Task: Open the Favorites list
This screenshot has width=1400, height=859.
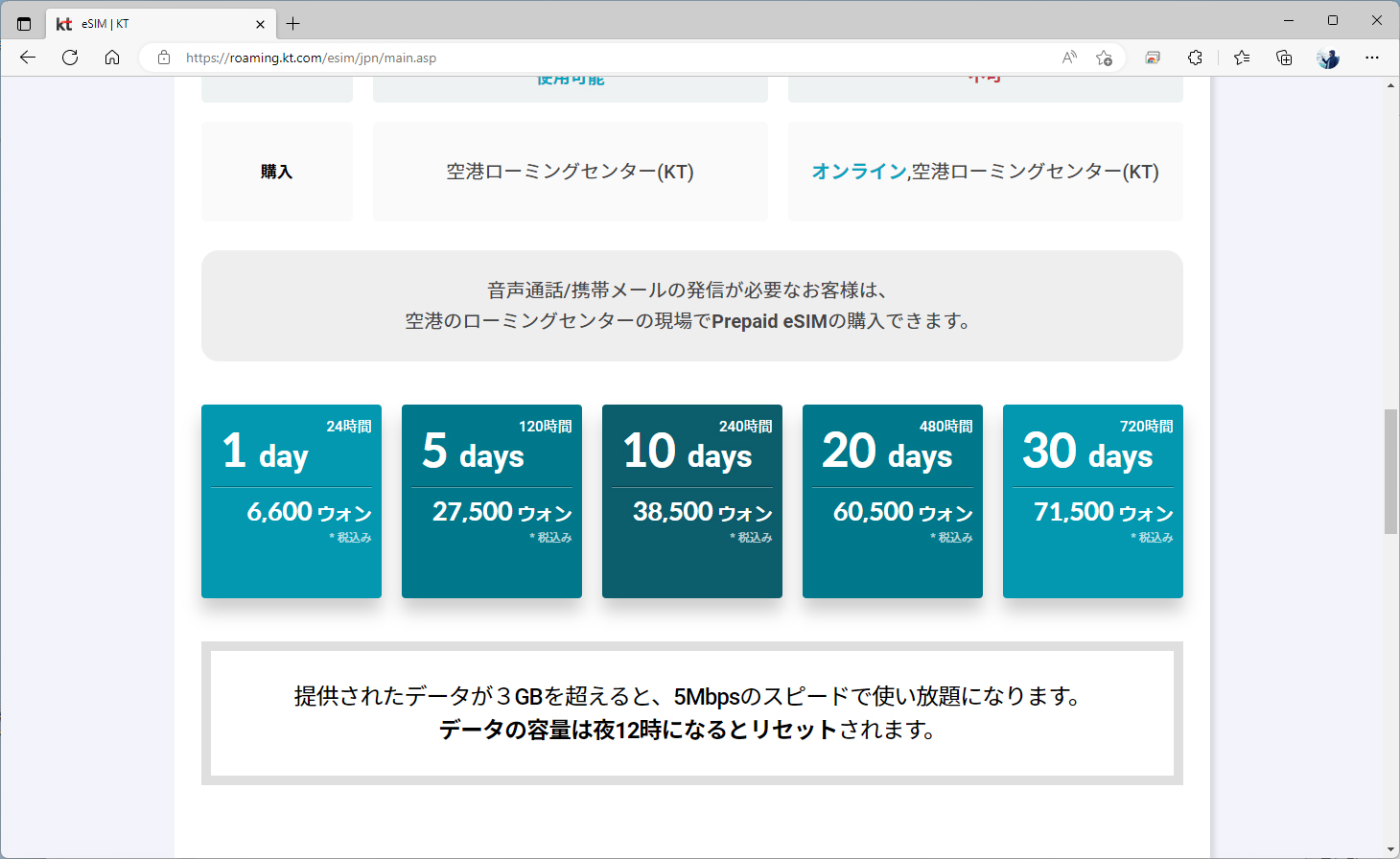Action: click(x=1241, y=58)
